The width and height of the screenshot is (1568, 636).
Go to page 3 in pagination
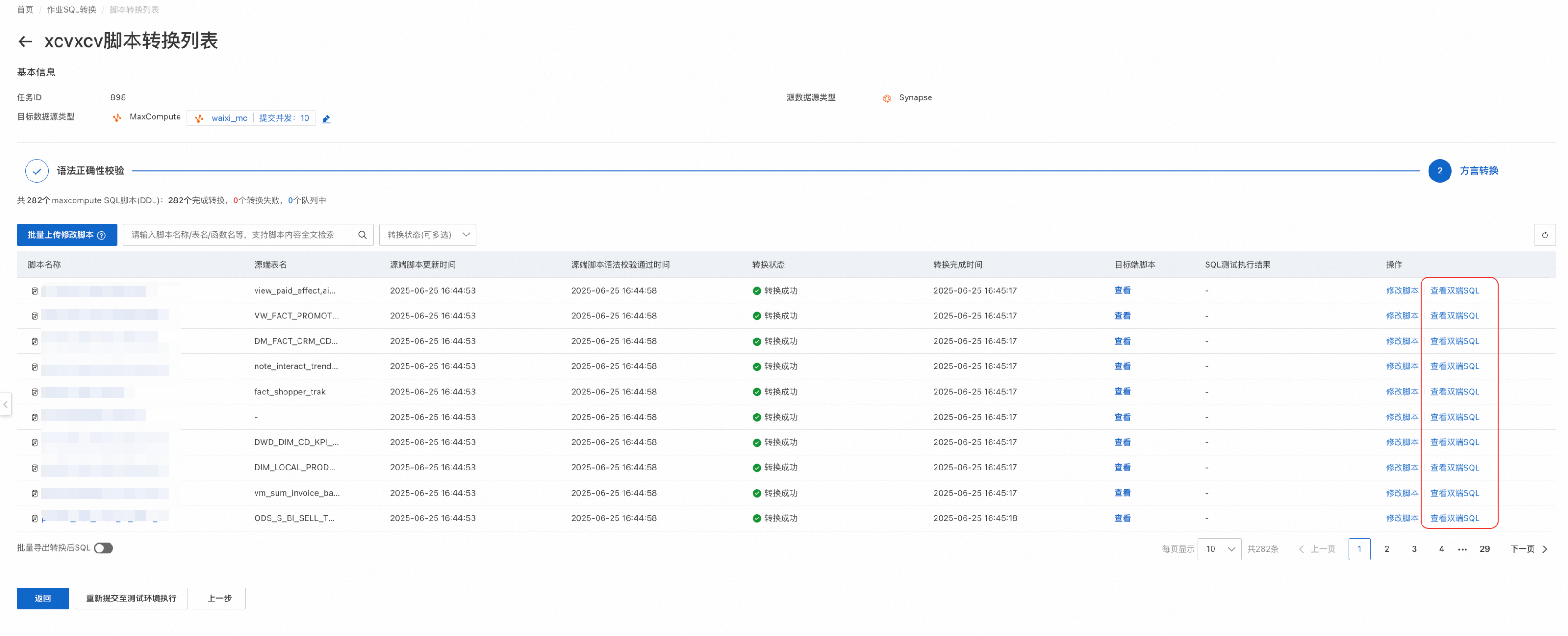pyautogui.click(x=1414, y=549)
